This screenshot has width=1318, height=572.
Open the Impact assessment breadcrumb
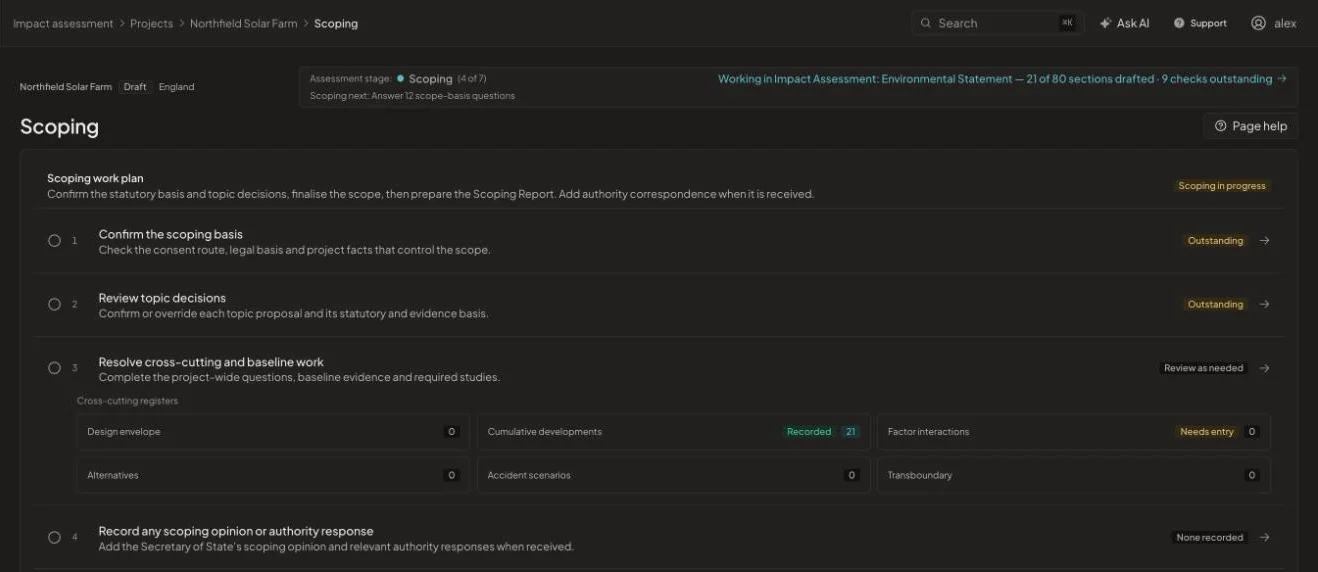[x=63, y=23]
